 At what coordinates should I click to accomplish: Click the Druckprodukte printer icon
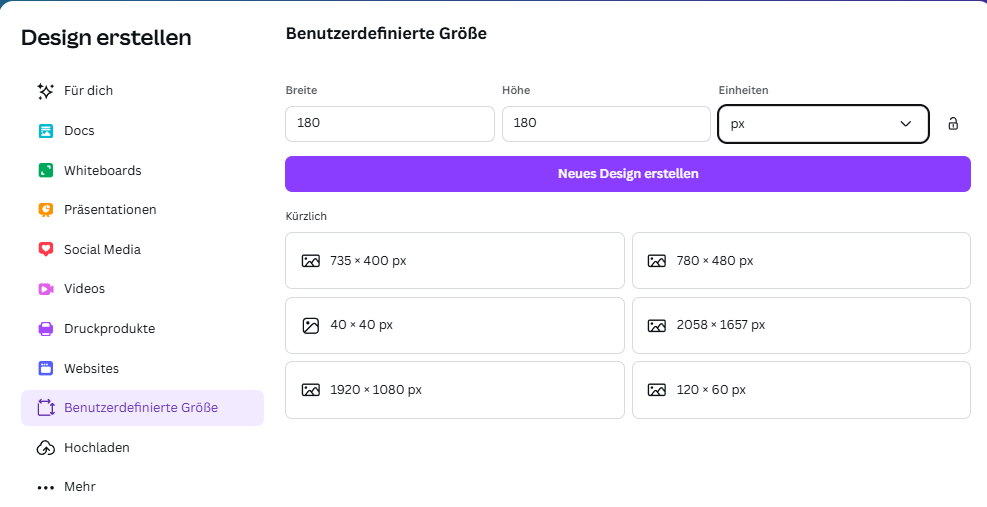click(45, 329)
